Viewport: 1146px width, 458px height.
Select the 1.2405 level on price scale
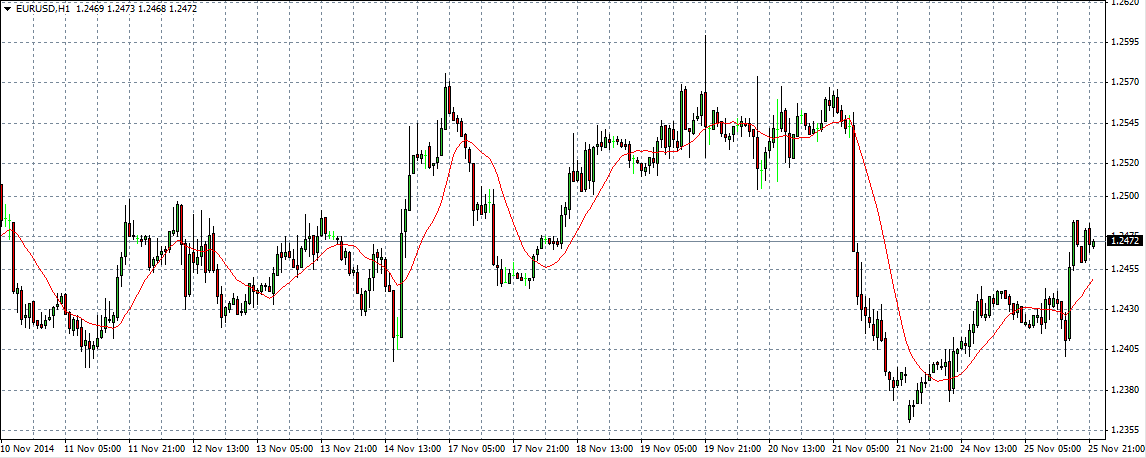pos(1125,349)
